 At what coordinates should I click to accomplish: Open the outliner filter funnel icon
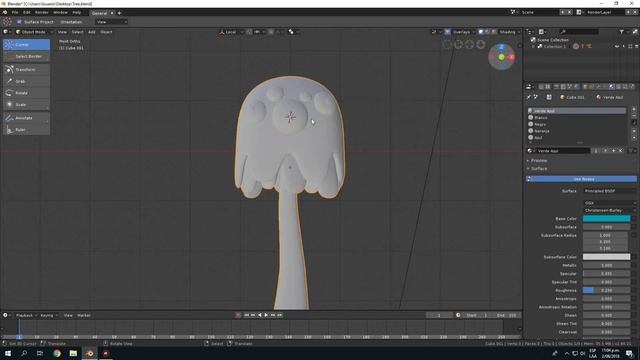pos(621,32)
